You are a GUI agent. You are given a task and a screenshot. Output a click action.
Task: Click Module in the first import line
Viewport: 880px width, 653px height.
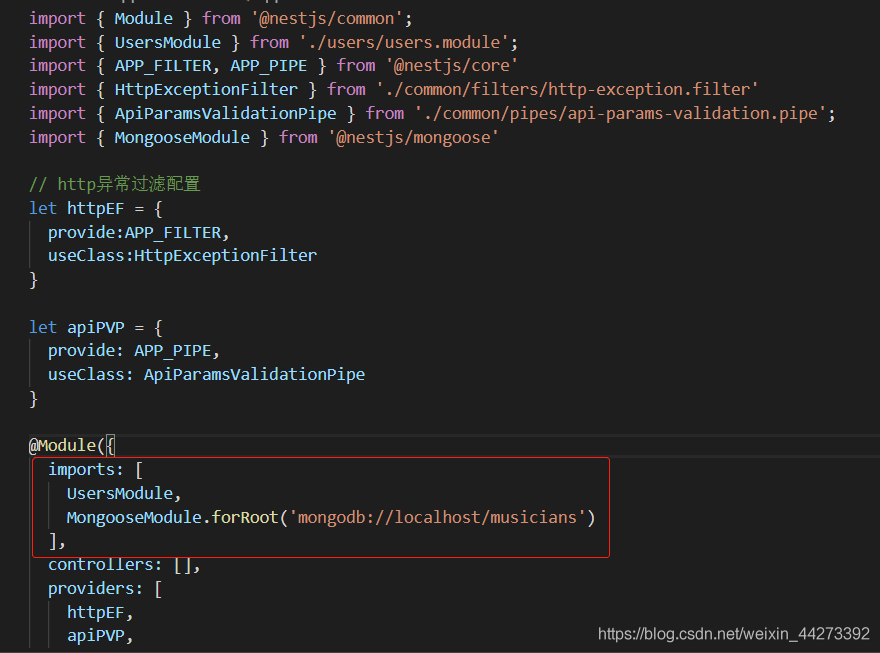pos(144,19)
